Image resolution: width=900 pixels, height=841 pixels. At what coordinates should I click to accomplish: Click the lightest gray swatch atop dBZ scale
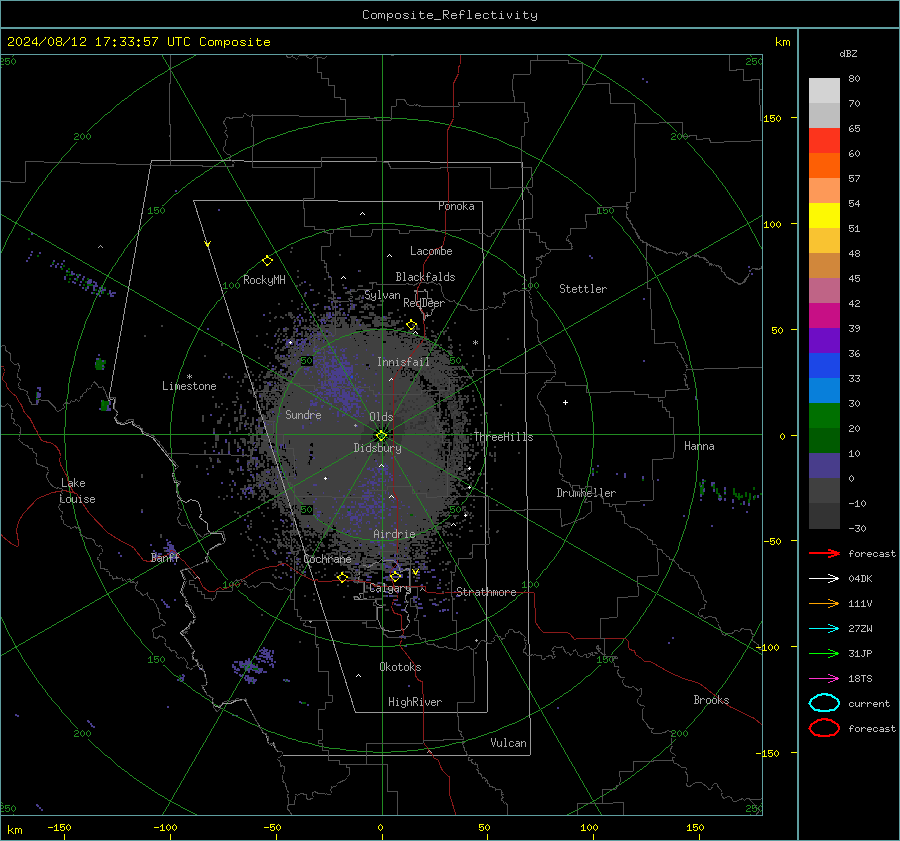(x=824, y=91)
